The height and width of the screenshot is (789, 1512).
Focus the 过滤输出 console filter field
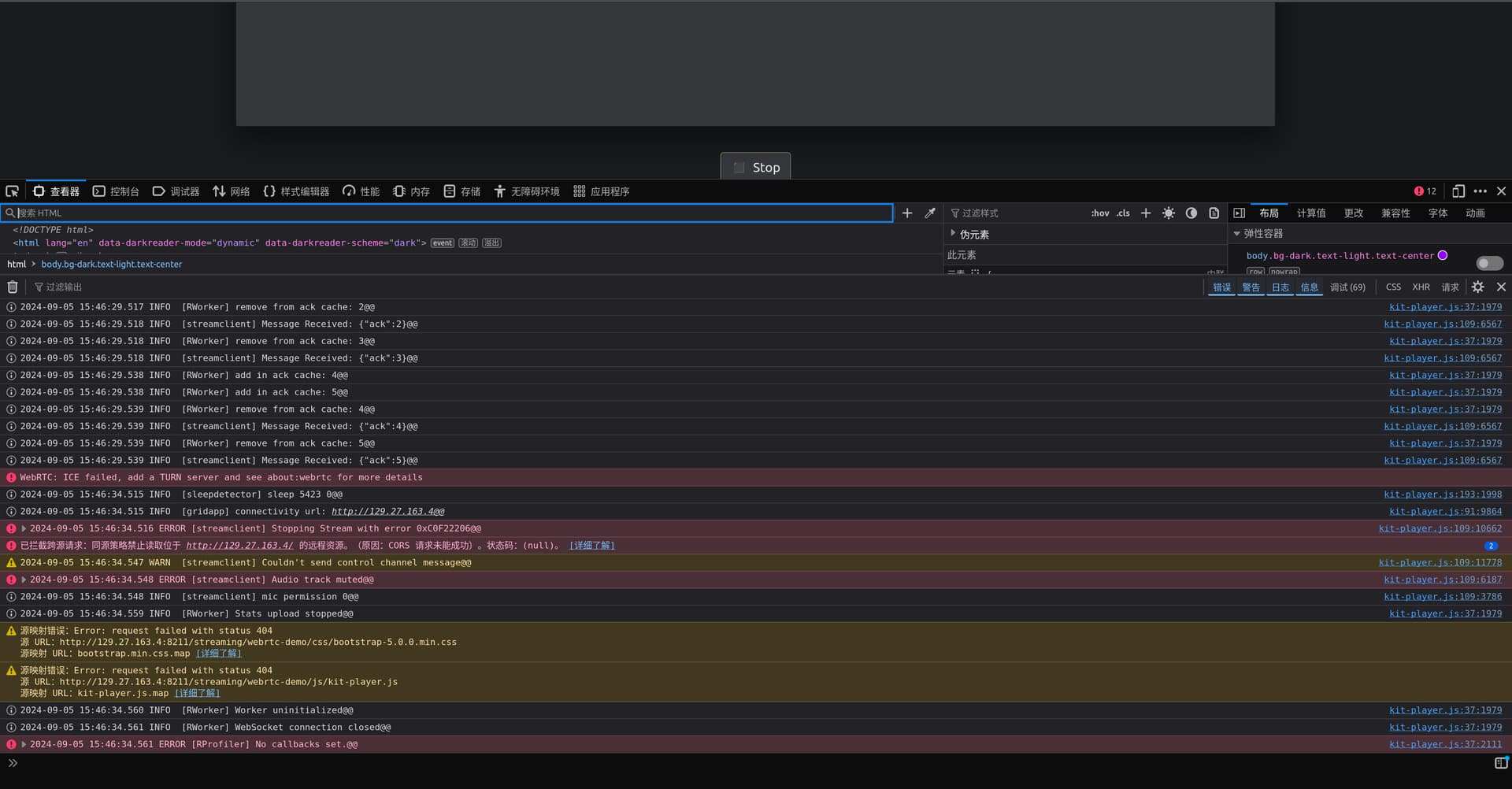click(x=614, y=287)
